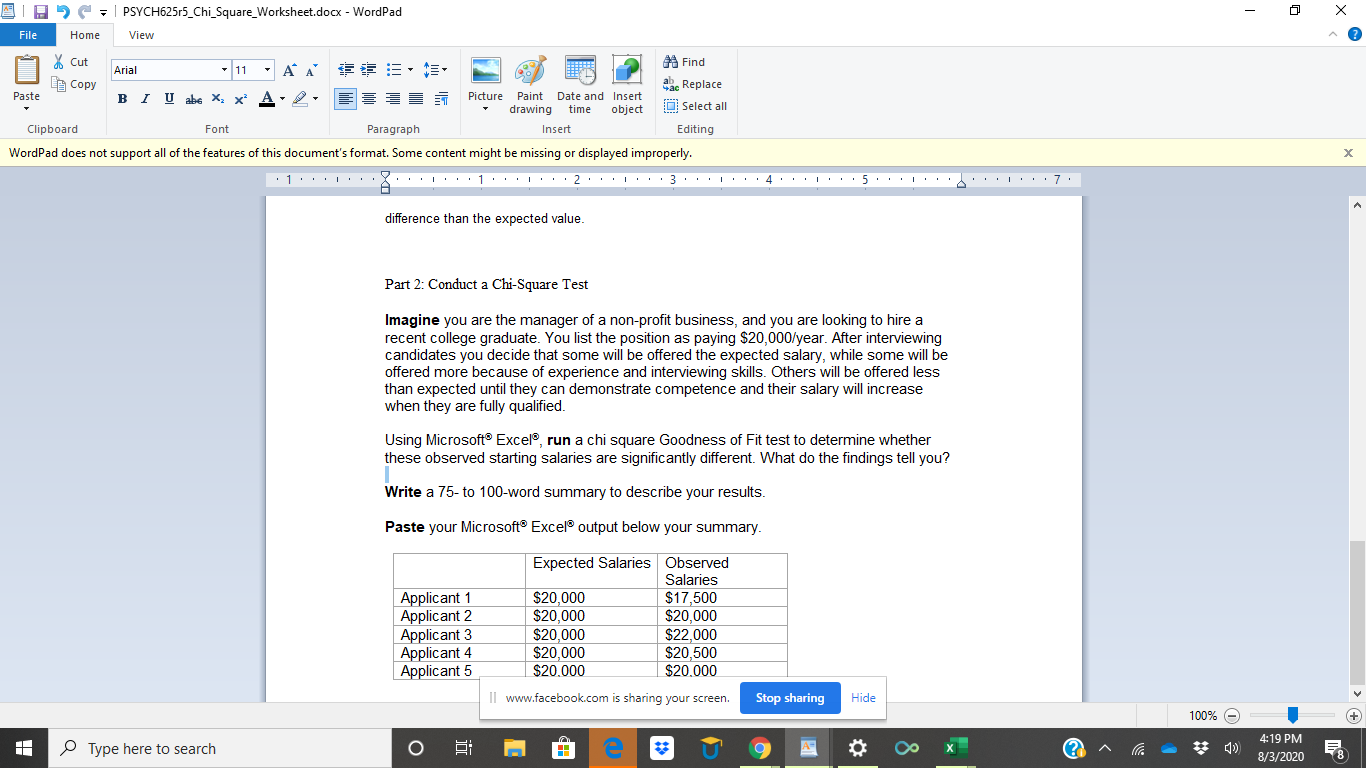The image size is (1366, 768).
Task: Zoom in with the plus button
Action: tap(1354, 716)
